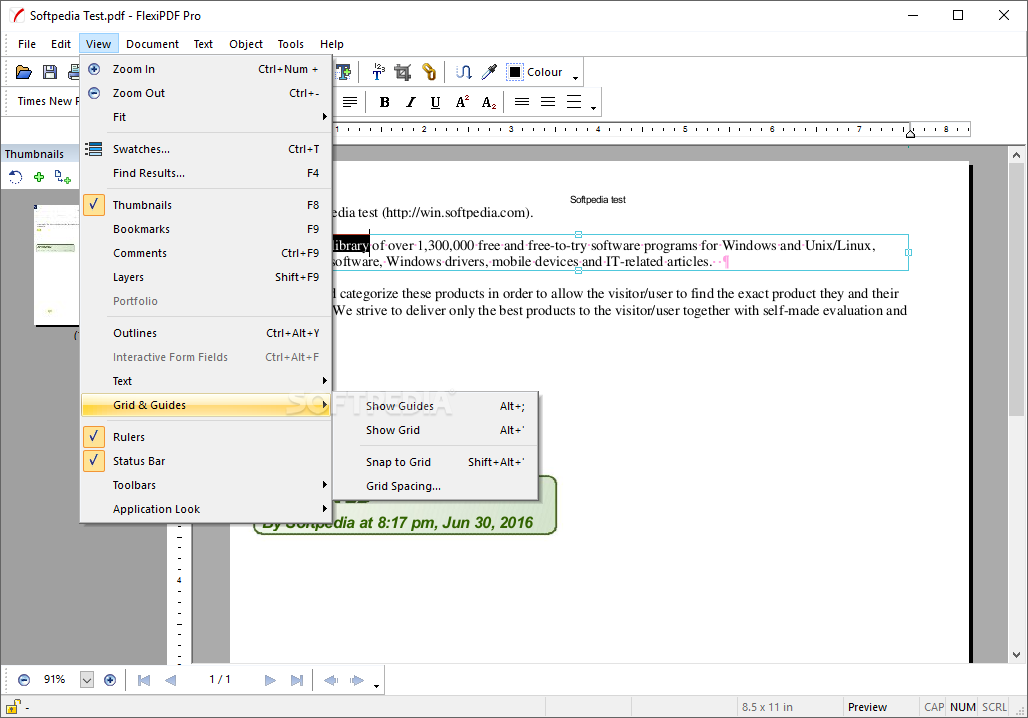Click the Open file folder icon

(24, 72)
